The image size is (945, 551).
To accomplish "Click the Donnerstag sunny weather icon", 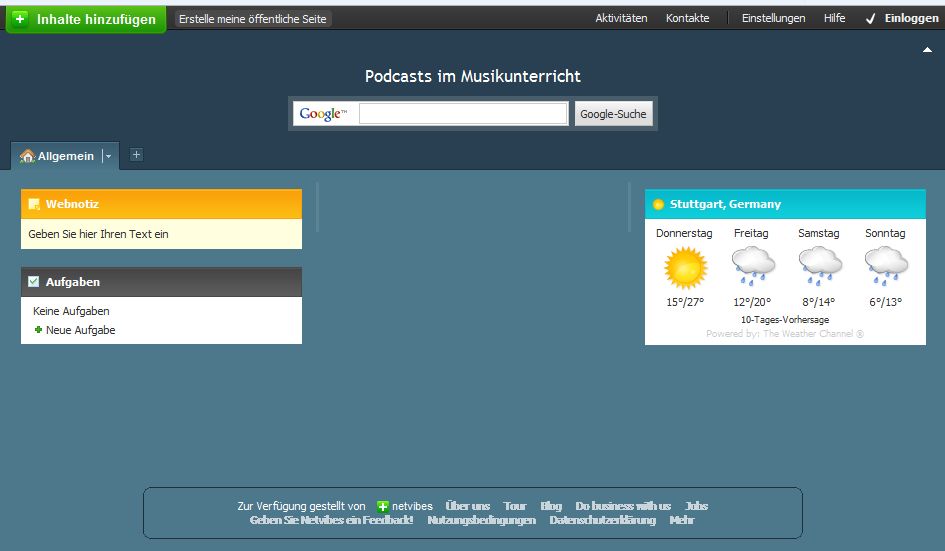I will click(x=685, y=268).
